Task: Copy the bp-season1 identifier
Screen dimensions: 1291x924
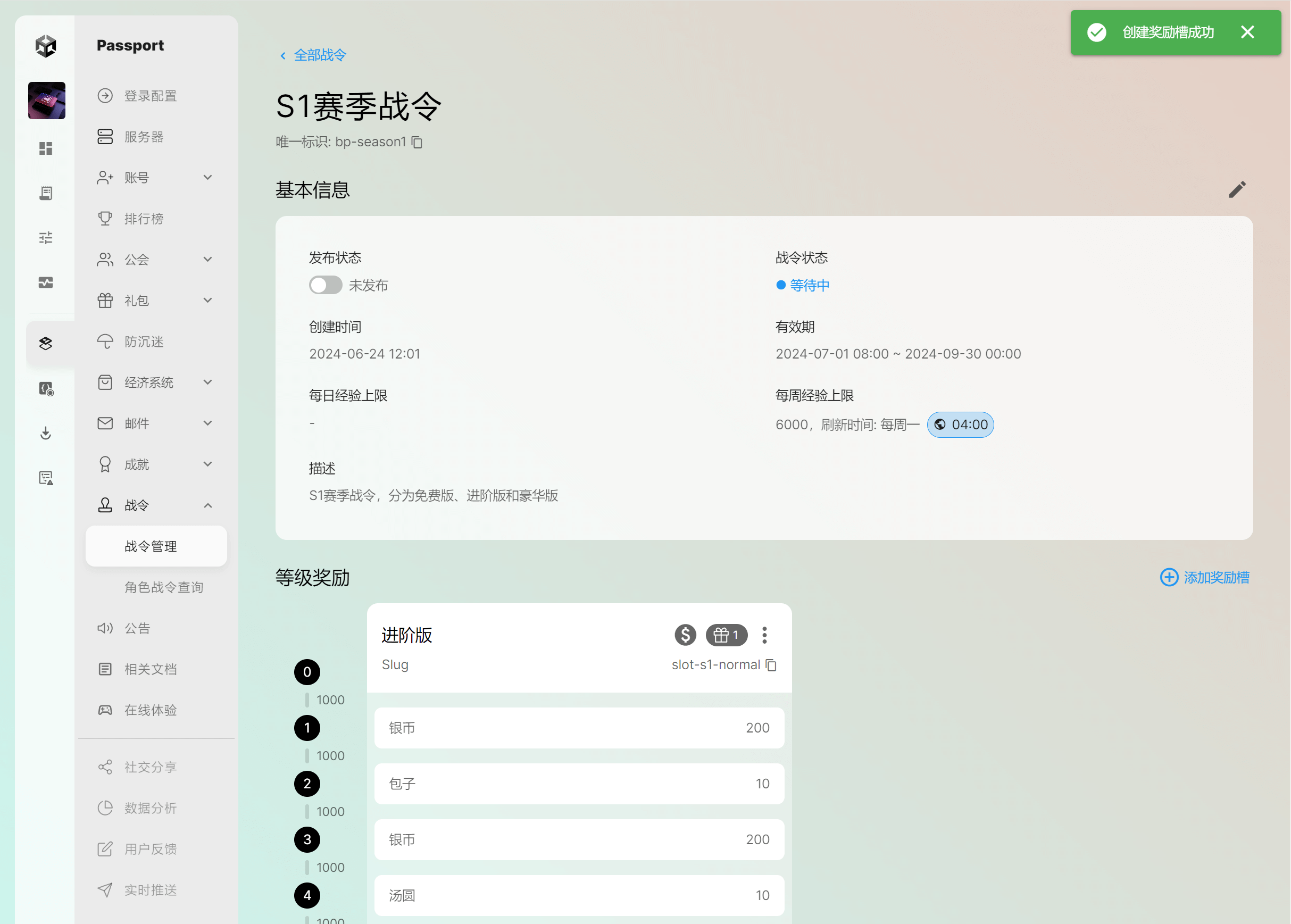Action: (x=417, y=142)
